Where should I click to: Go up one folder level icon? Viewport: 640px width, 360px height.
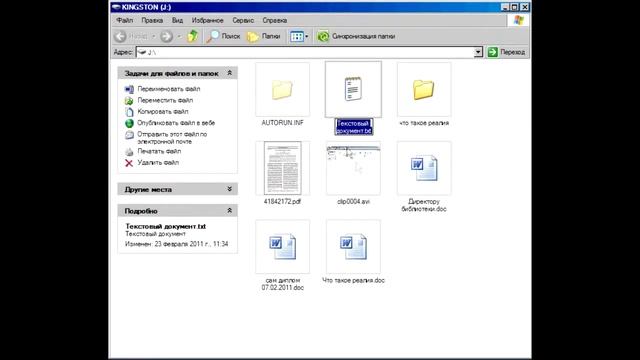193,36
